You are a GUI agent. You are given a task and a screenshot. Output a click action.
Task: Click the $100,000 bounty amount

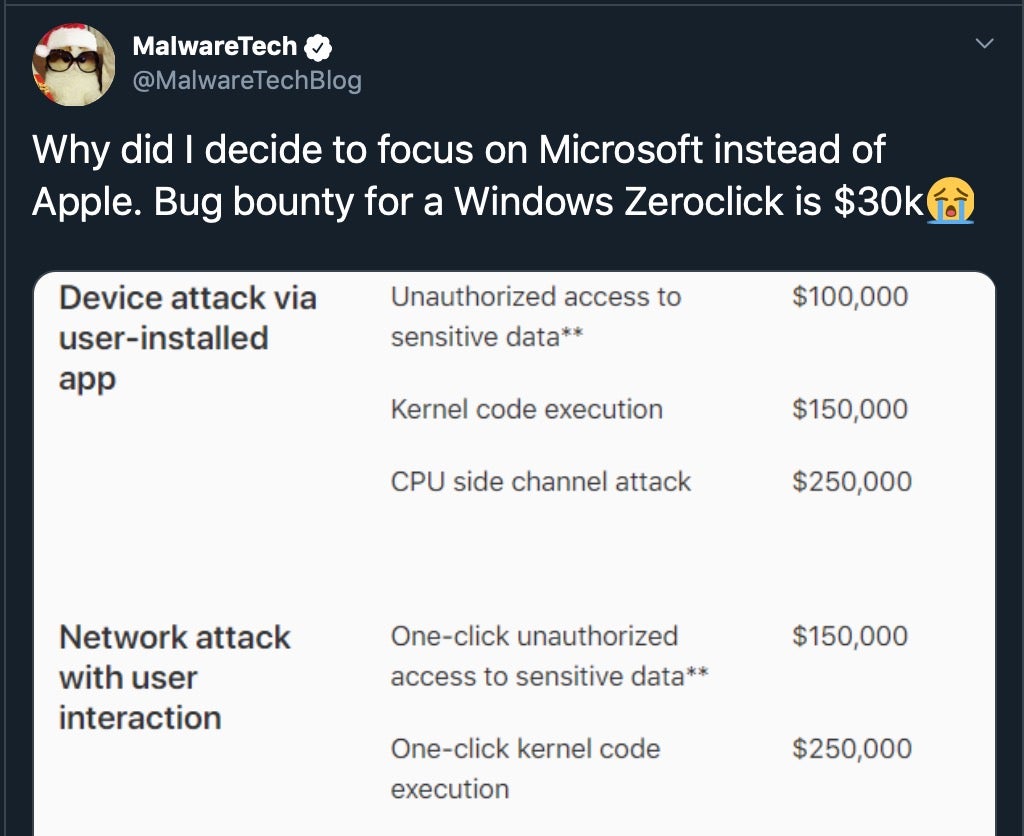[850, 297]
